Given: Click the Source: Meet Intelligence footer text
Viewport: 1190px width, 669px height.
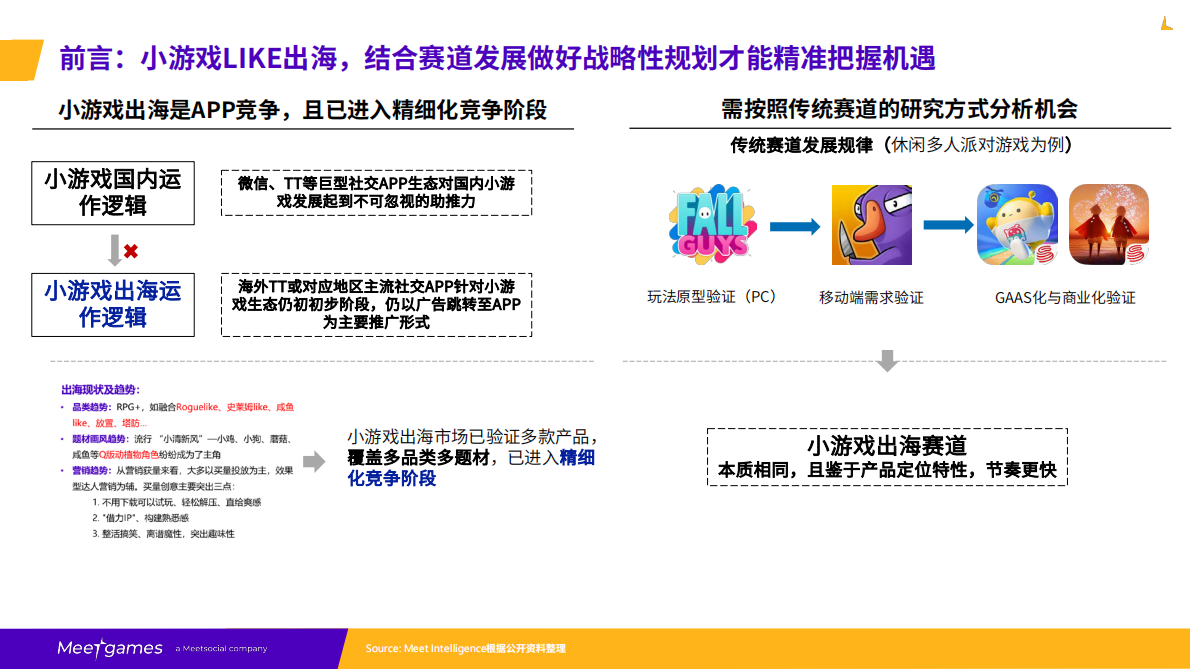Looking at the screenshot, I should pos(468,648).
